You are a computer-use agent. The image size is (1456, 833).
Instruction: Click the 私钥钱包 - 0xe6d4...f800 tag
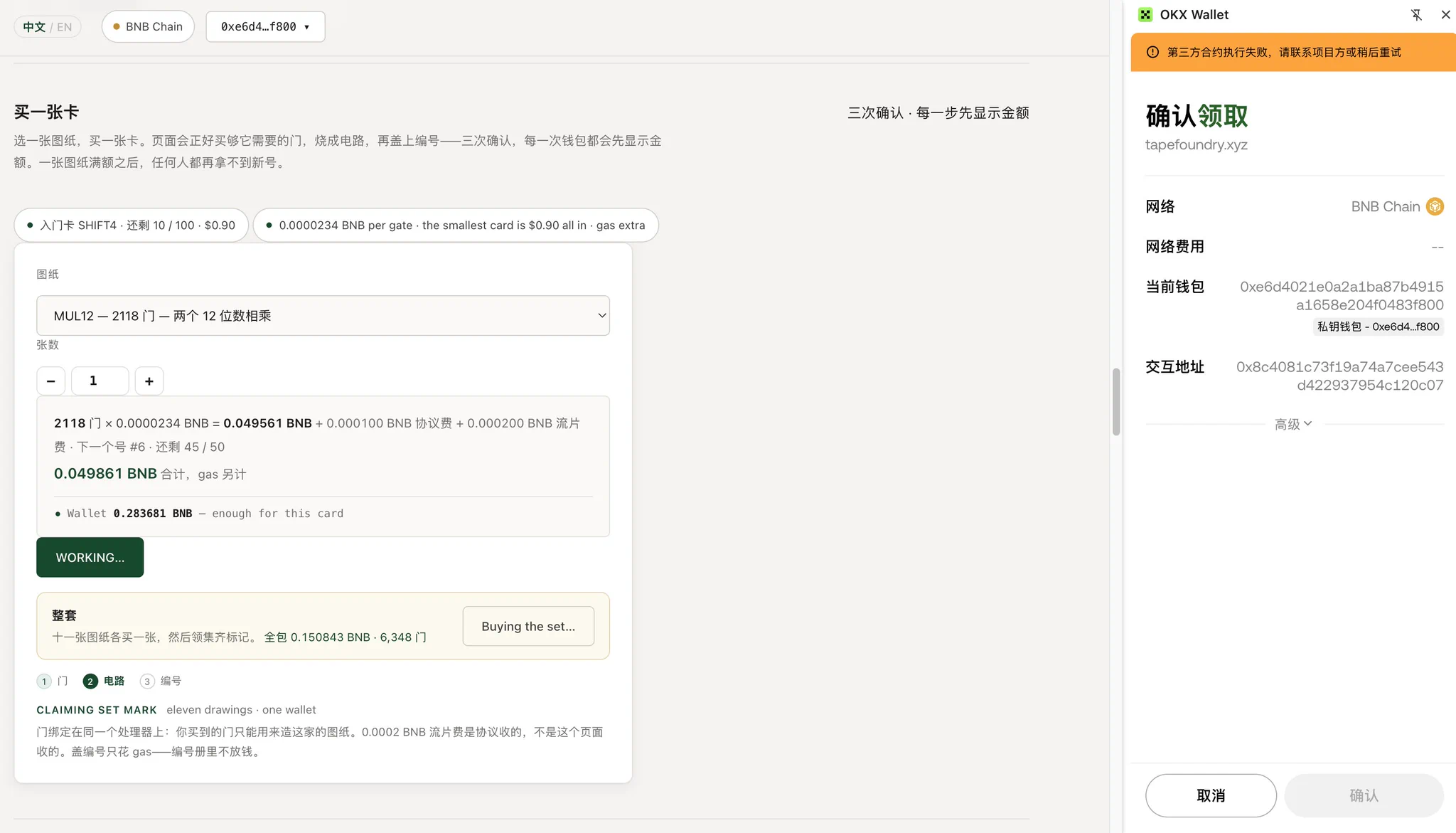click(x=1378, y=327)
